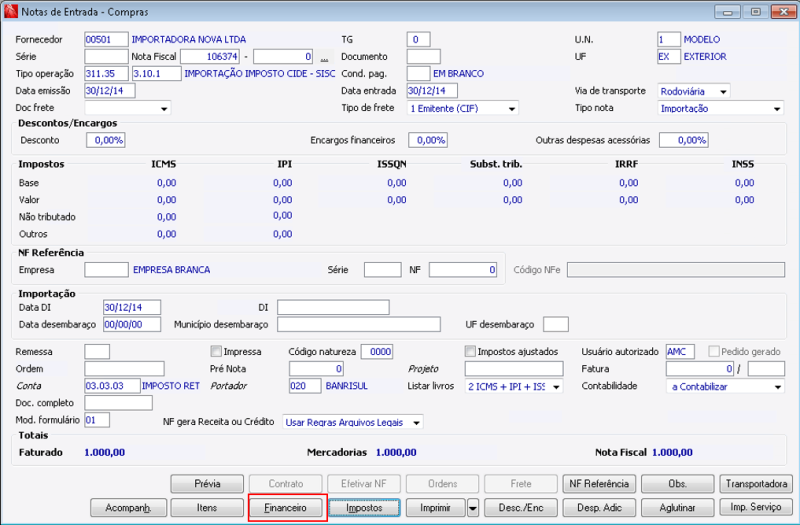Open the Transportadora button
The image size is (800, 525).
(x=757, y=484)
